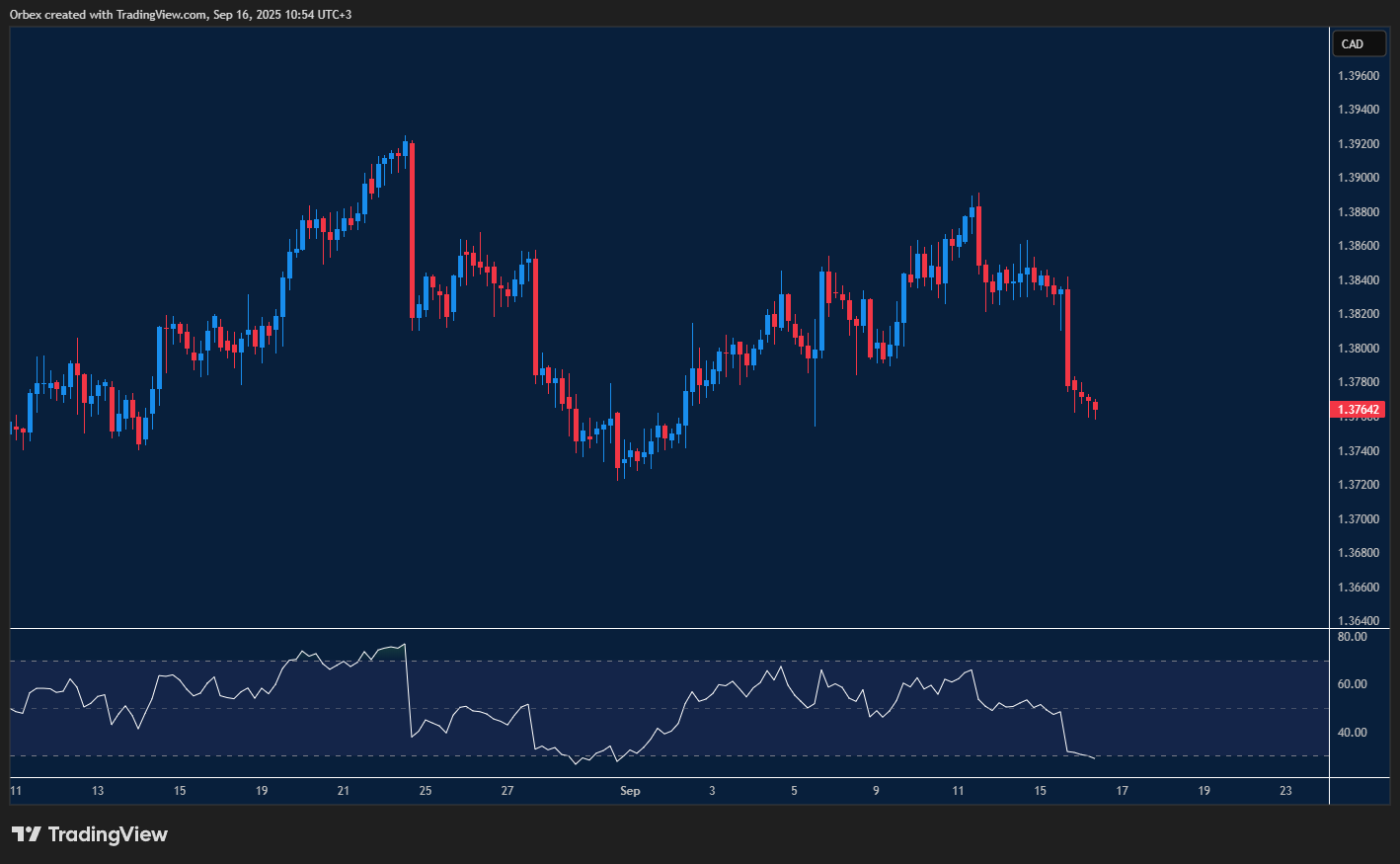This screenshot has height=864, width=1400.
Task: Click the 1.37000 price scale label
Action: pos(1358,519)
